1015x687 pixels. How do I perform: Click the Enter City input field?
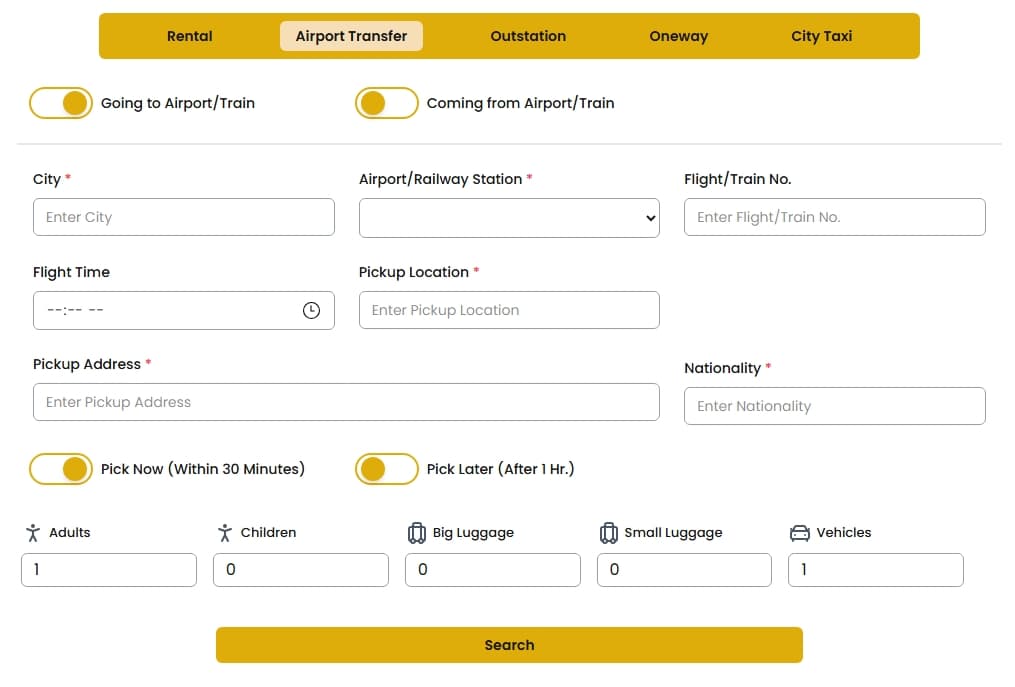tap(184, 217)
